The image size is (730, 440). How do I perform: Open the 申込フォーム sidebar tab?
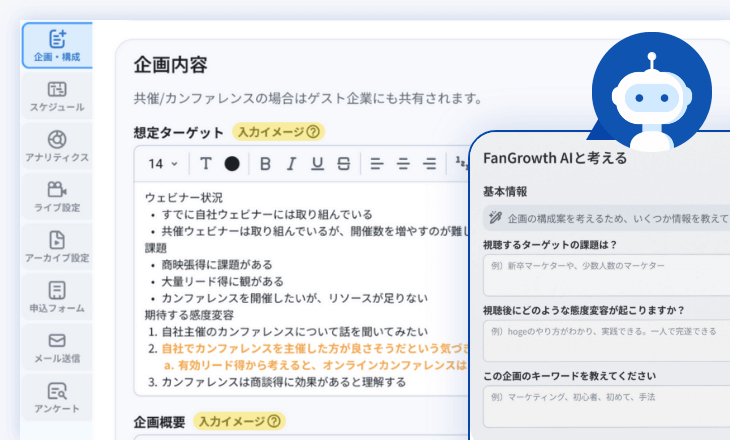[57, 297]
